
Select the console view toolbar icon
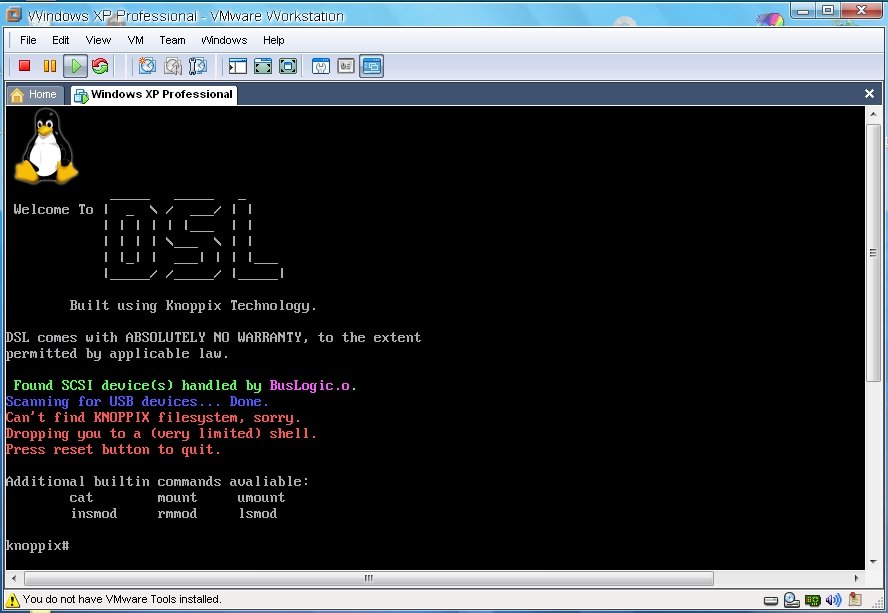click(372, 66)
